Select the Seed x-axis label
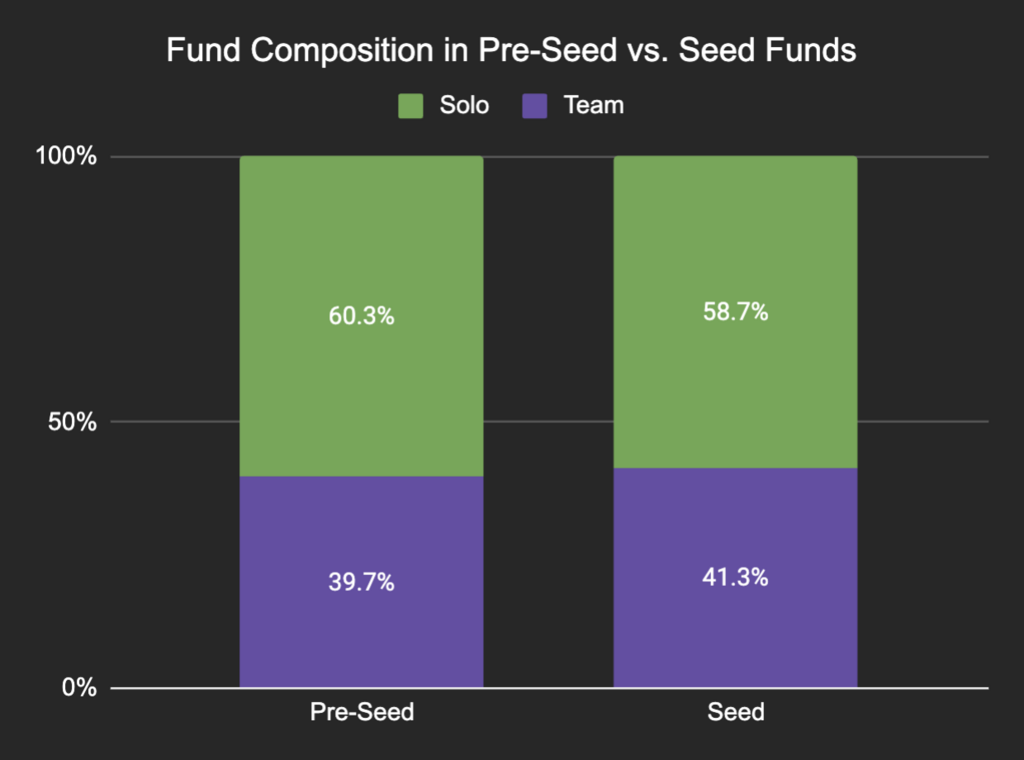This screenshot has height=760, width=1024. (x=735, y=713)
